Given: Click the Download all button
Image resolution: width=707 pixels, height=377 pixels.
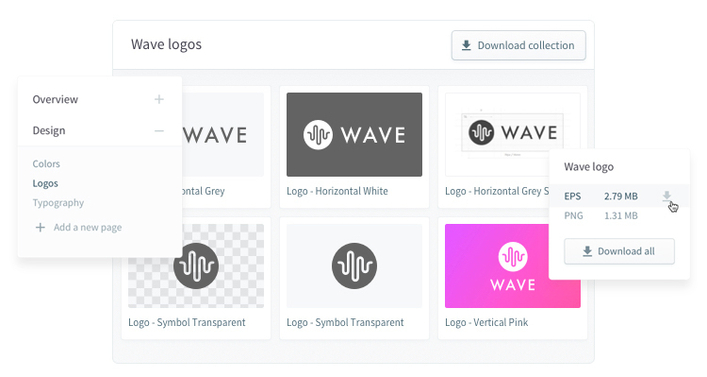Looking at the screenshot, I should [x=619, y=251].
